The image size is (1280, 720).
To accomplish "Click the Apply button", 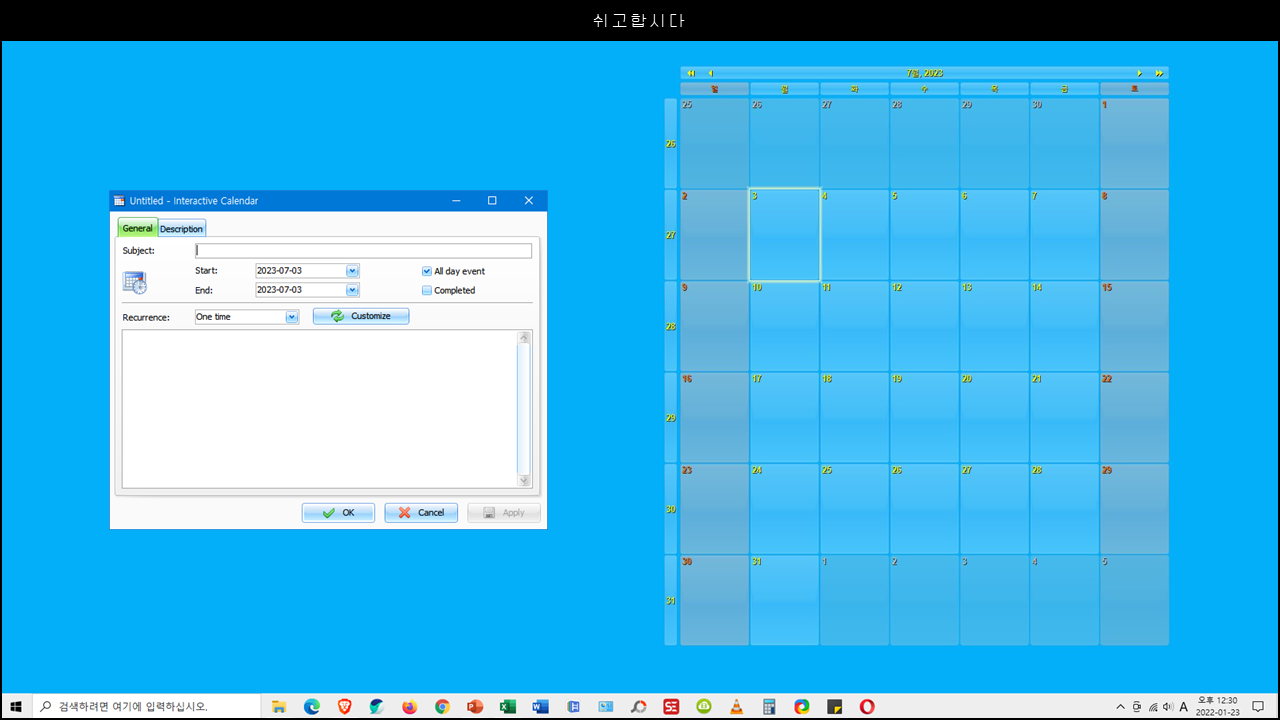I will 504,513.
